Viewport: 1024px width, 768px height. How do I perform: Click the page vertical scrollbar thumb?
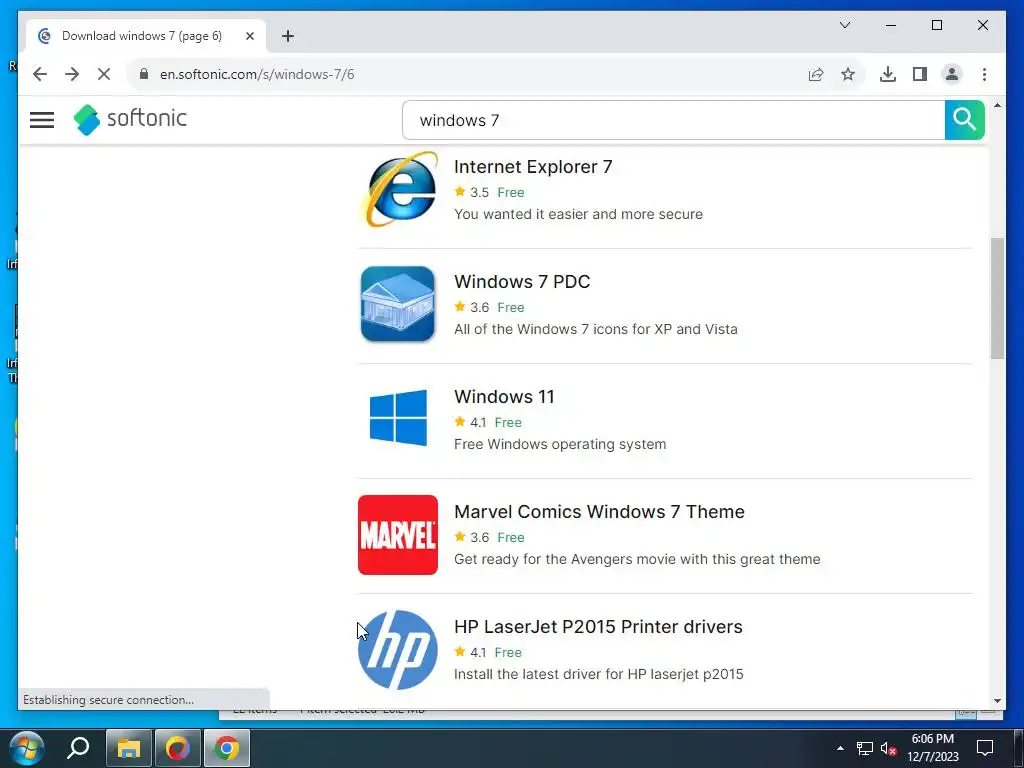coord(997,298)
